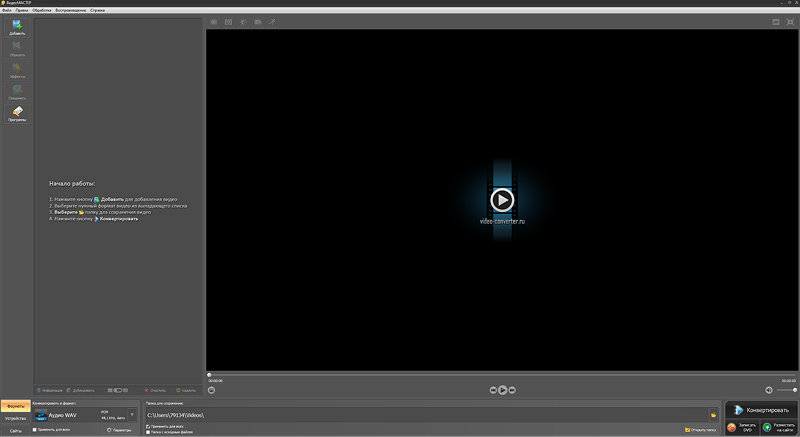Toggle fullscreen preview icon at top right
This screenshot has height=437, width=800.
(x=790, y=22)
